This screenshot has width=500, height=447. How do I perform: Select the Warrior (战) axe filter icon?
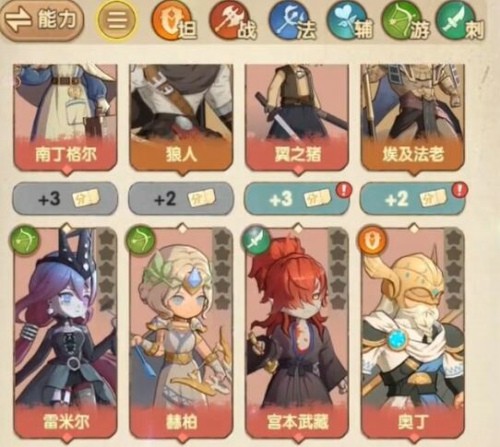point(232,21)
